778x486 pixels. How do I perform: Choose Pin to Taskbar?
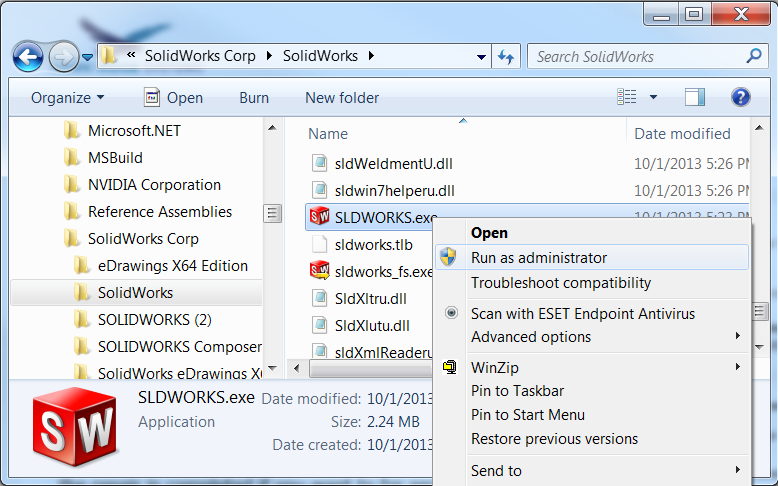click(517, 391)
